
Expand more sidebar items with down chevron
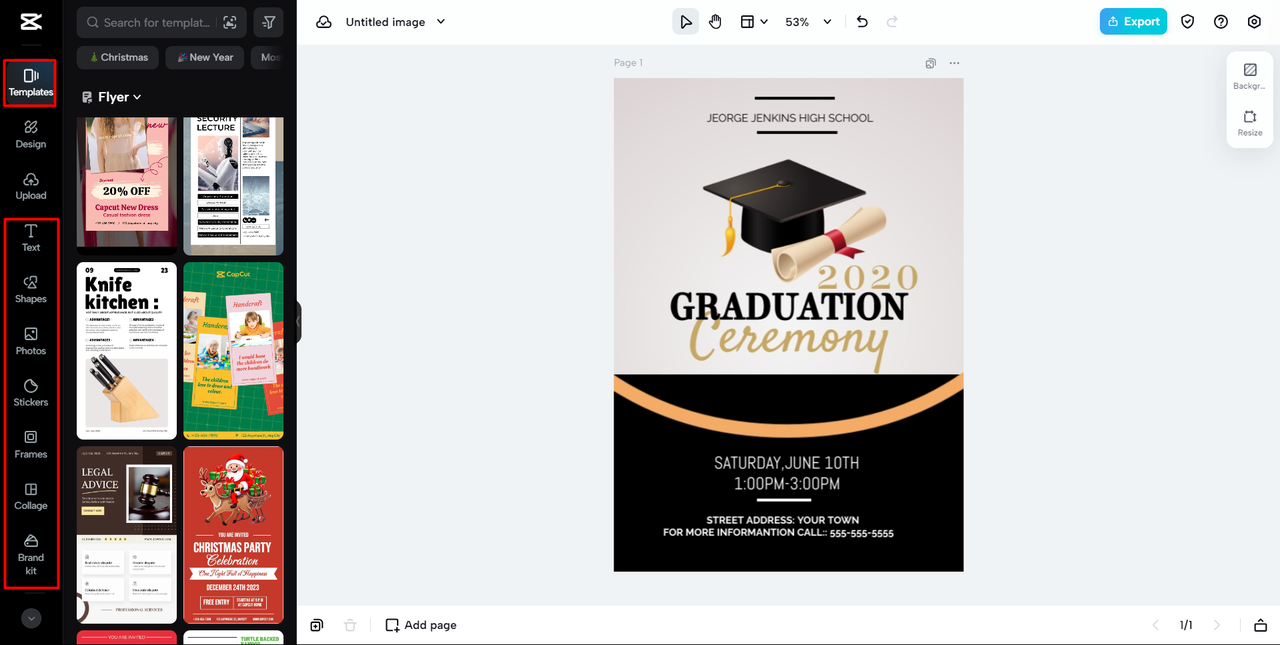coord(31,618)
